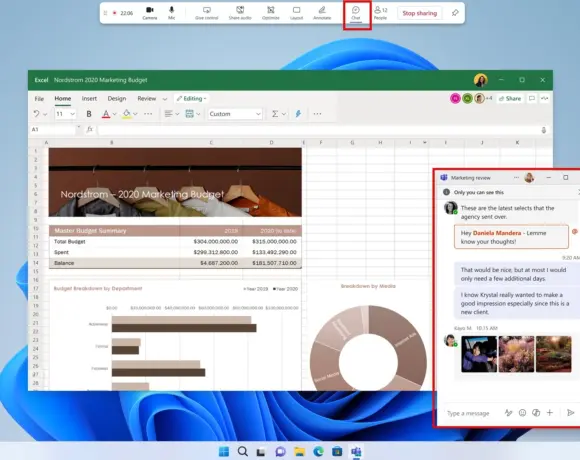The height and width of the screenshot is (460, 580).
Task: Click the Optimize icon
Action: (271, 13)
